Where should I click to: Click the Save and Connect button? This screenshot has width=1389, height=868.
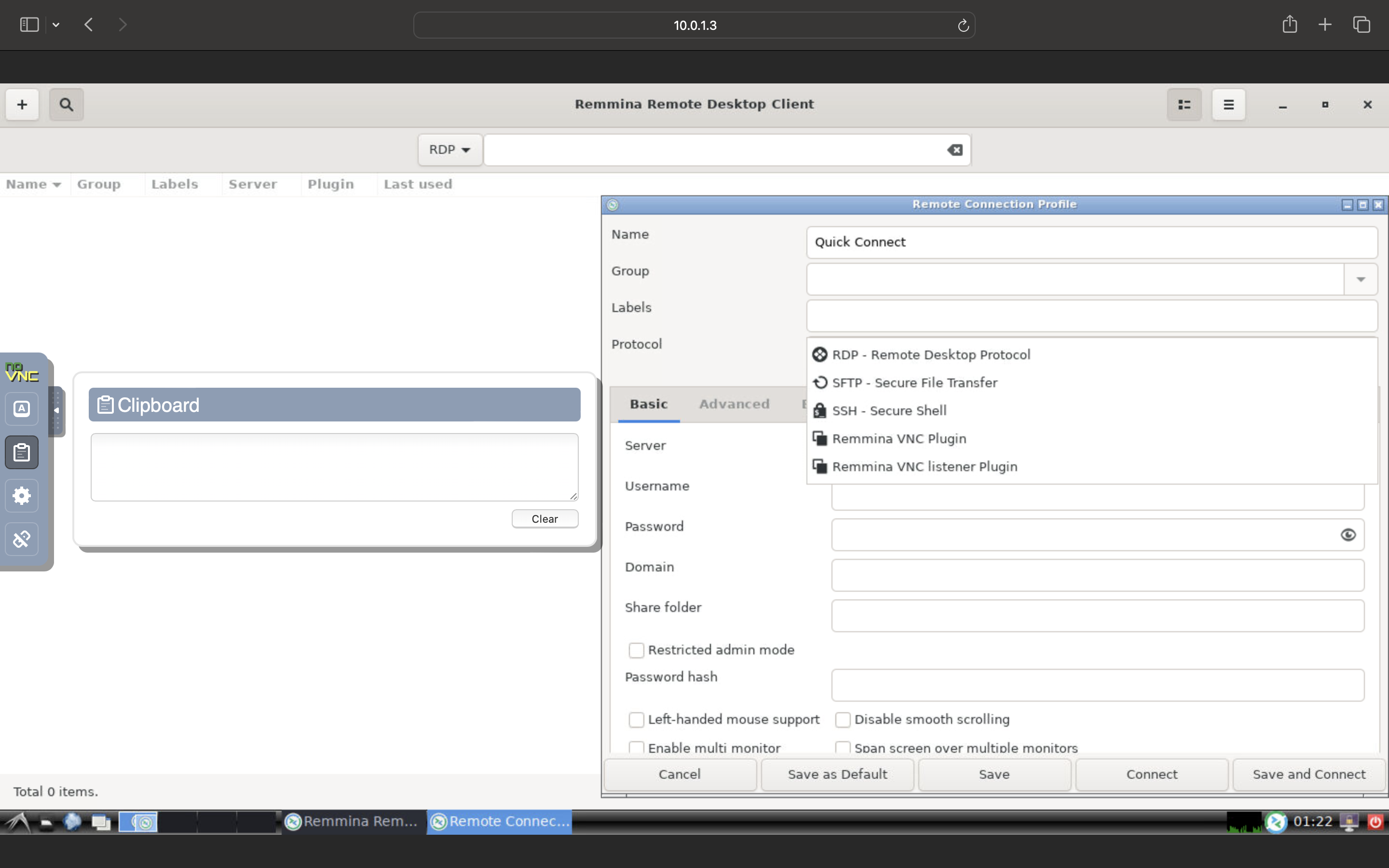pyautogui.click(x=1308, y=774)
